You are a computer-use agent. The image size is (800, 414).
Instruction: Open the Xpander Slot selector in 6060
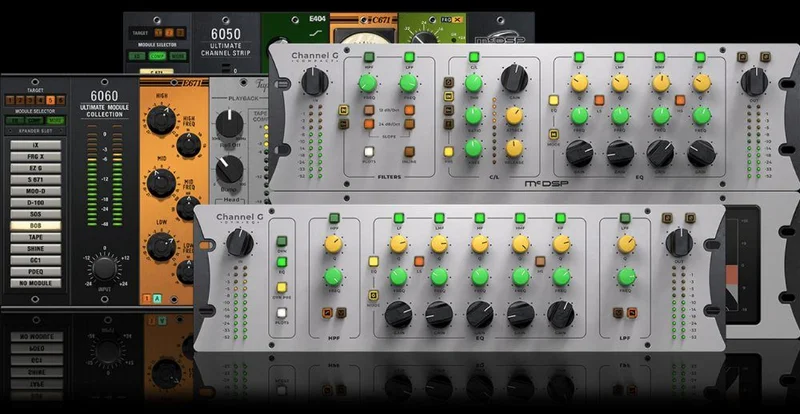tap(36, 132)
